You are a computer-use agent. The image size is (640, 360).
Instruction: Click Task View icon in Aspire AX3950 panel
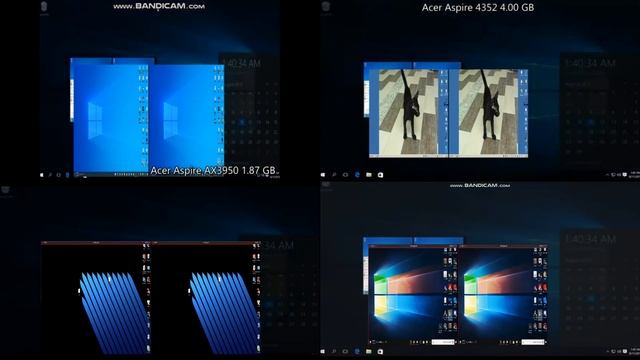[x=59, y=175]
